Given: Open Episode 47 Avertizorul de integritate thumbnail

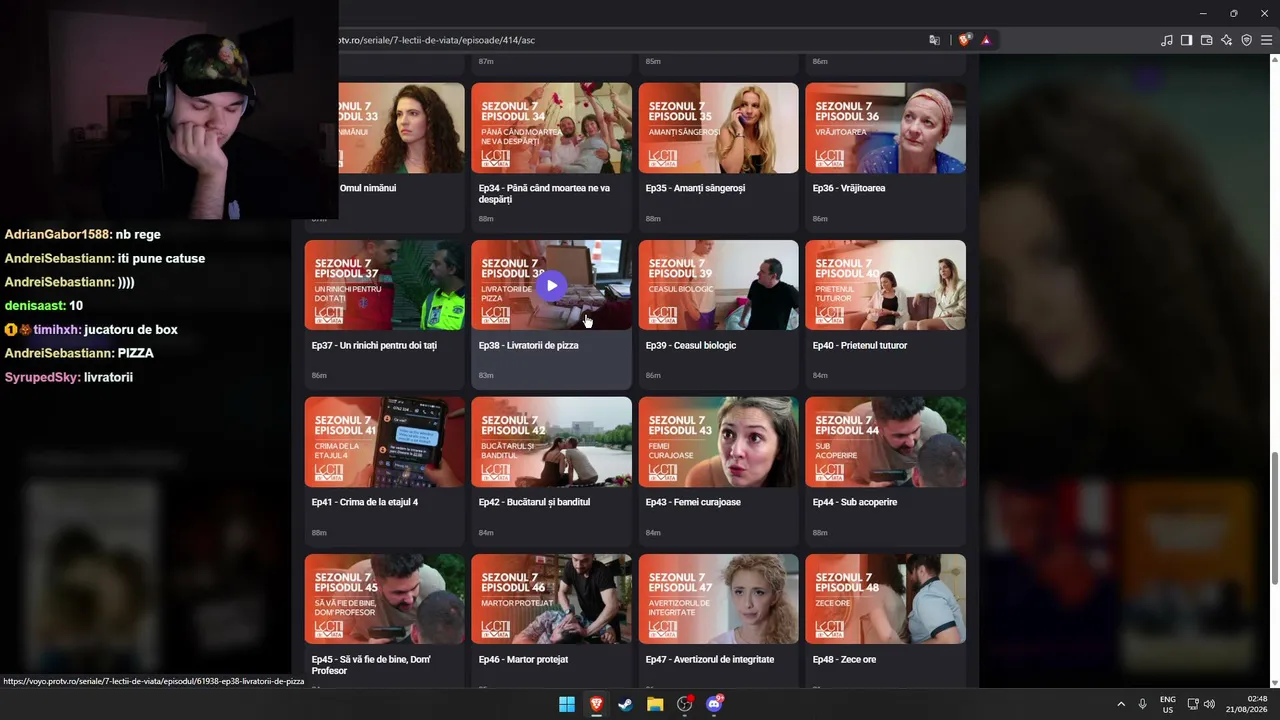Looking at the screenshot, I should [x=718, y=599].
